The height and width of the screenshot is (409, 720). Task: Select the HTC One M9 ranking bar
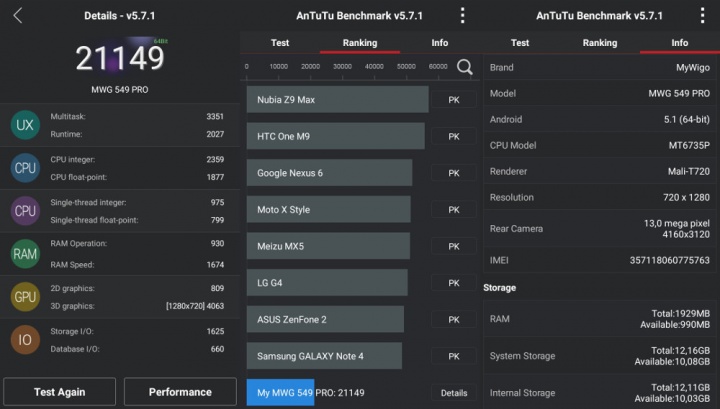(336, 136)
